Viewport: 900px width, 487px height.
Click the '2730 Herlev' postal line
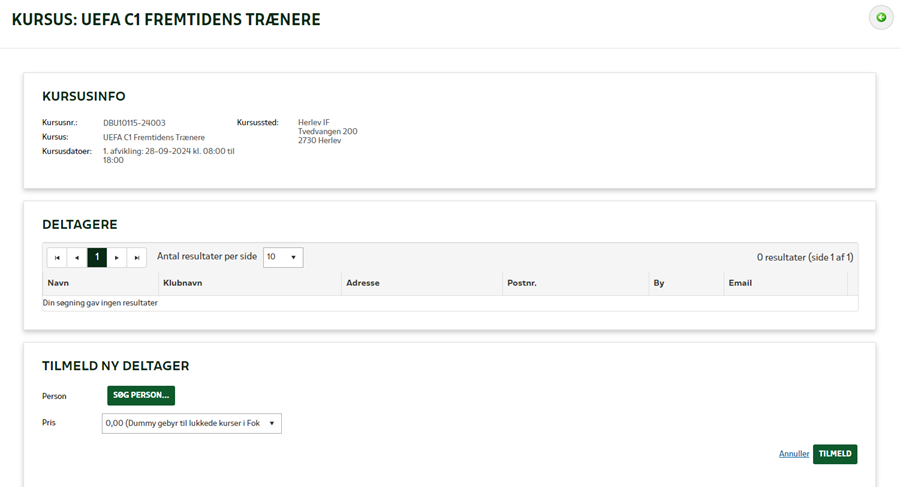click(319, 140)
